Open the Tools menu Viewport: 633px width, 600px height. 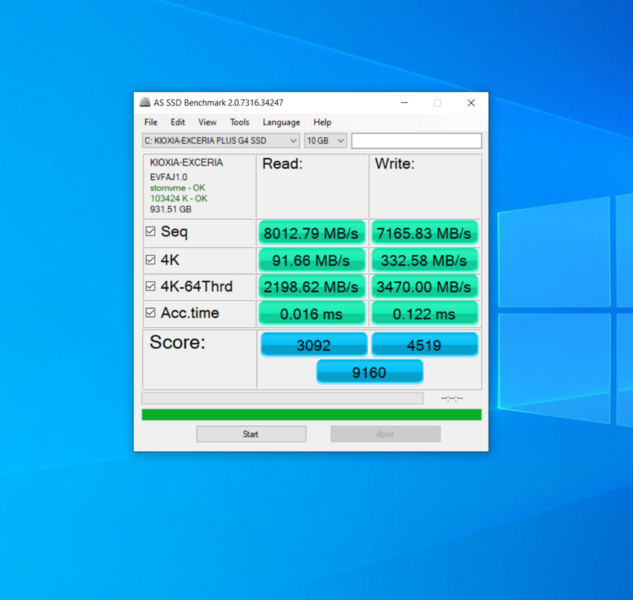pyautogui.click(x=239, y=122)
